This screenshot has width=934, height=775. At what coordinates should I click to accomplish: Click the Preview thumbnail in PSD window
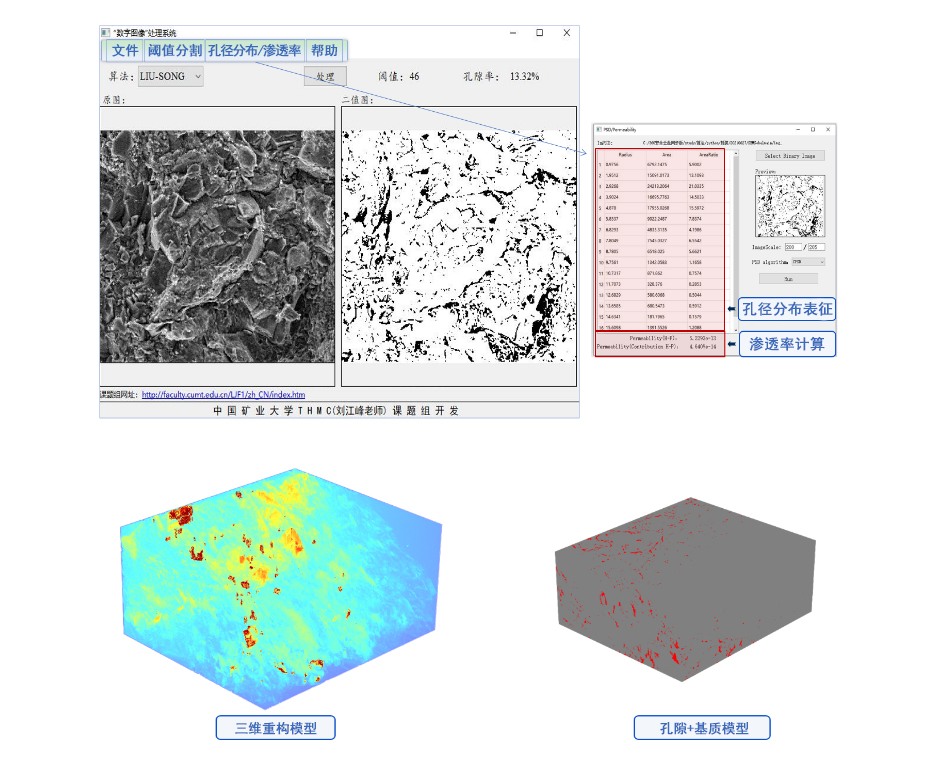click(789, 205)
